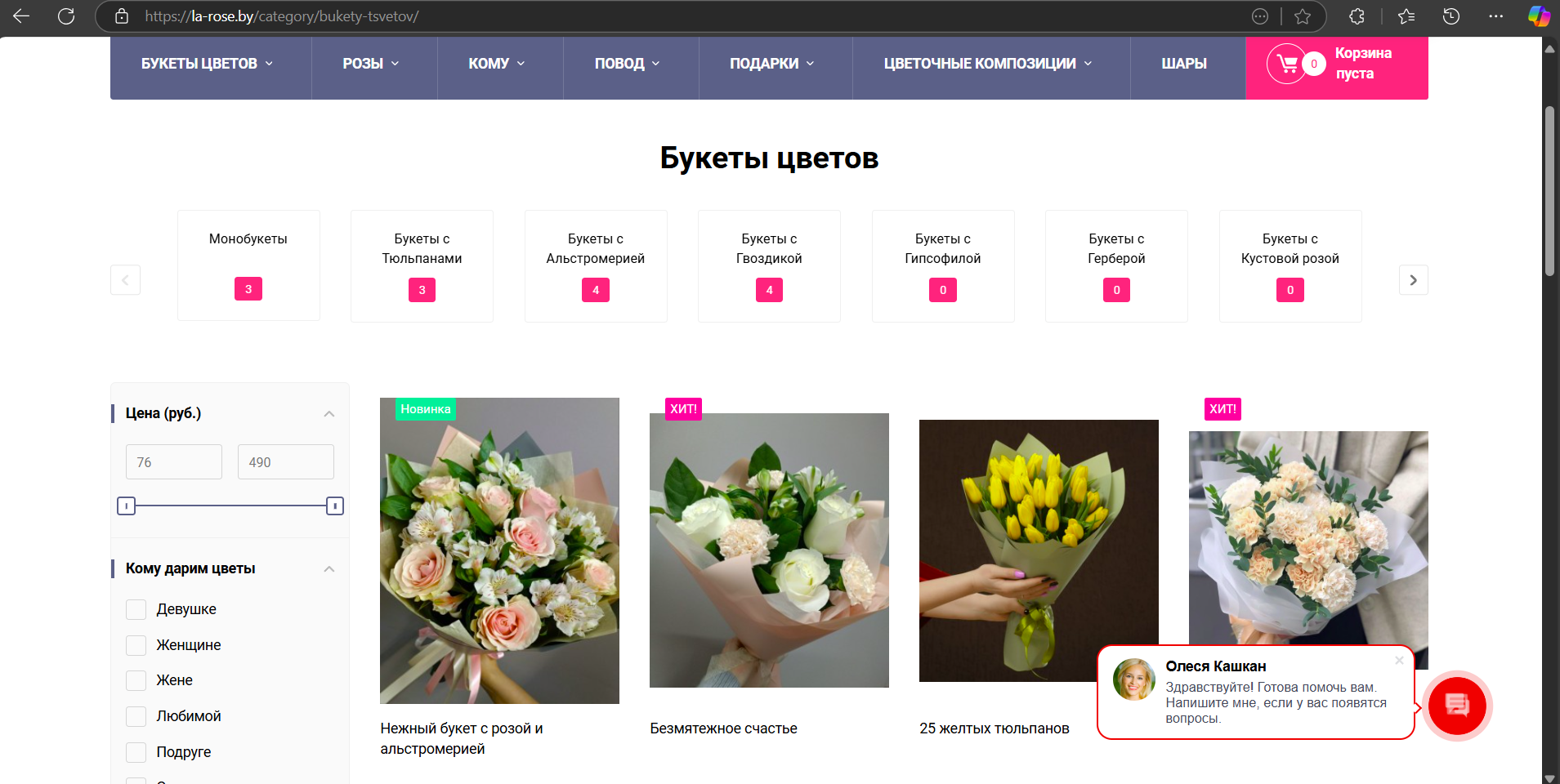Screen dimensions: 1560x784
Task: Close the Олеся Кашкан chat popup
Action: pyautogui.click(x=1401, y=661)
